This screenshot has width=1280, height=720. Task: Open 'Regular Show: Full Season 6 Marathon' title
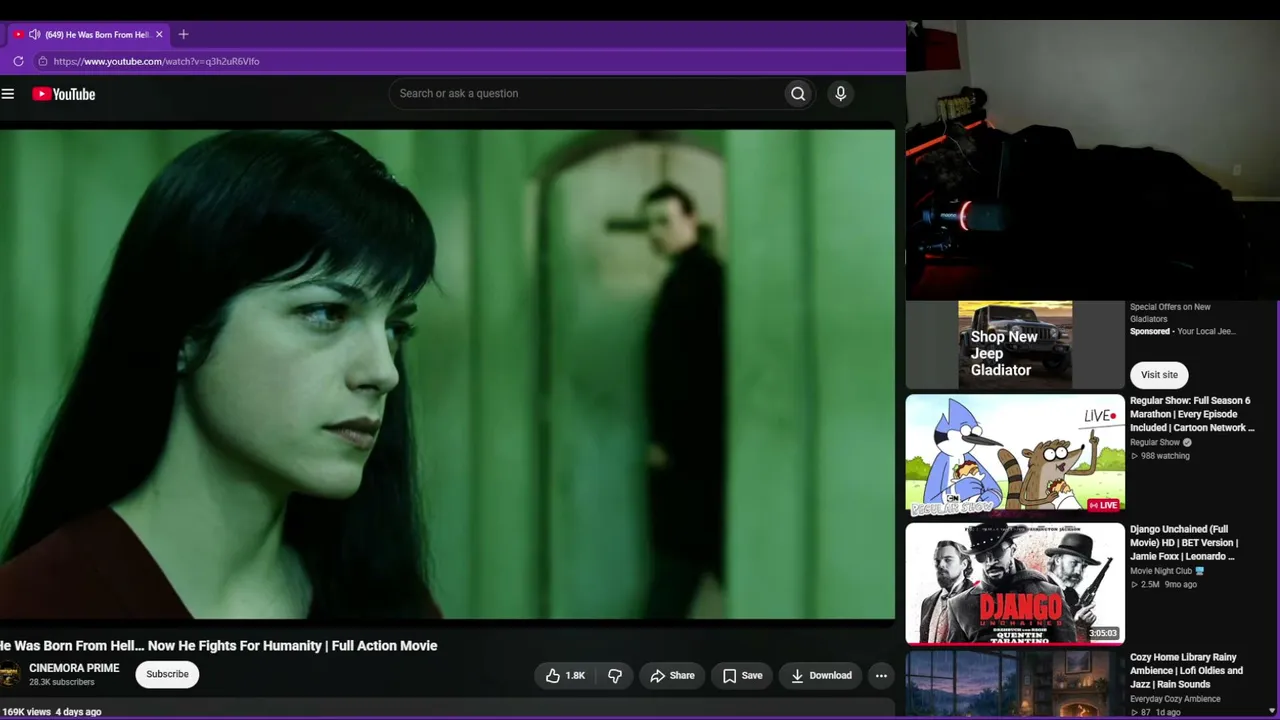1192,414
